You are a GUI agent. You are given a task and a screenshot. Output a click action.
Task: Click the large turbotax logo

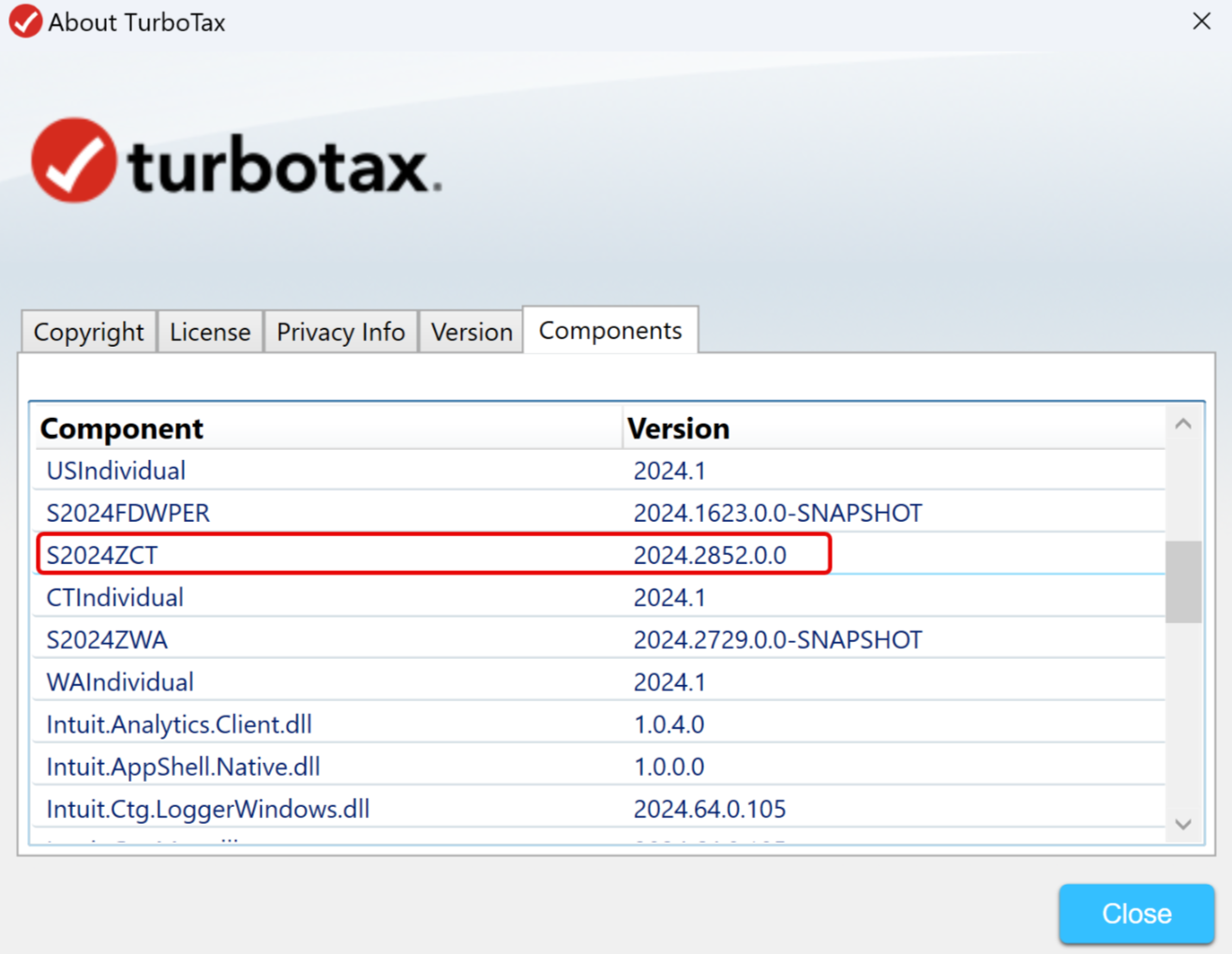pos(236,160)
